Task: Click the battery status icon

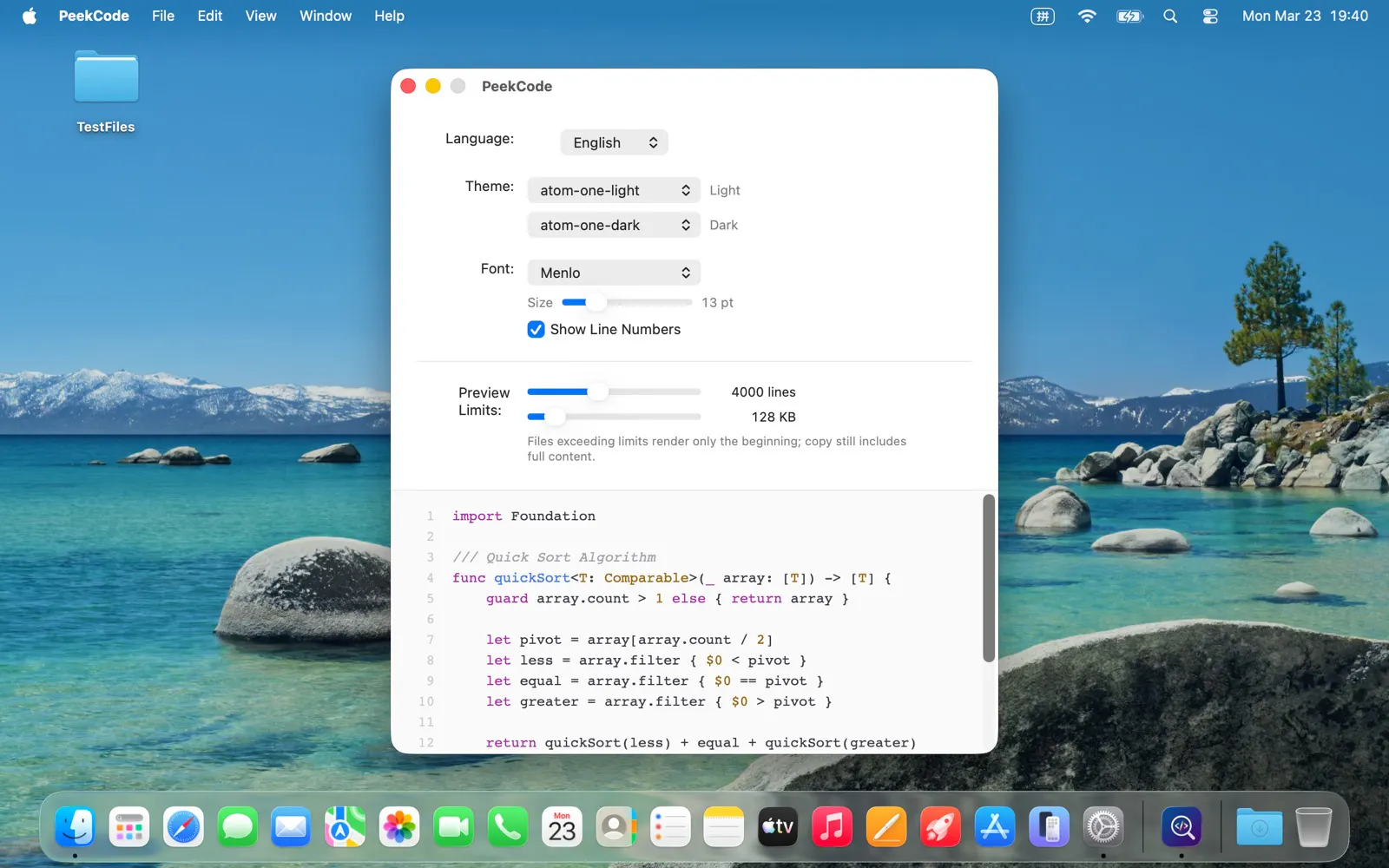Action: click(x=1129, y=16)
